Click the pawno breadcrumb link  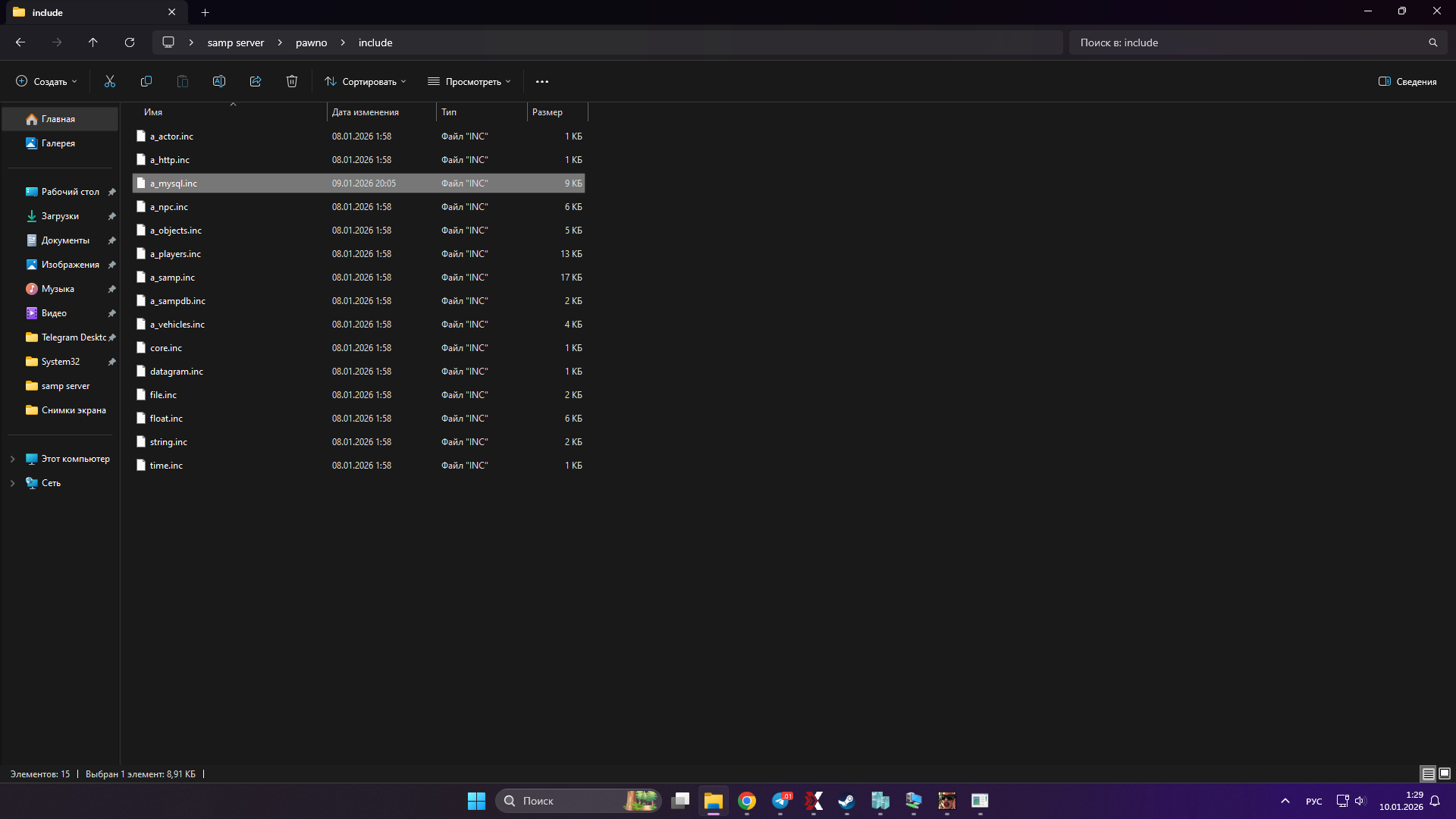(x=311, y=42)
